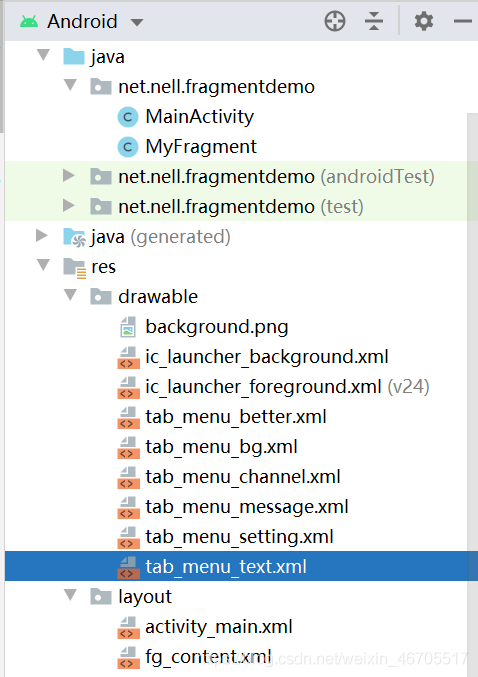Screen dimensions: 478x677
Task: Select activity_main.xml in layout
Action: click(x=219, y=627)
